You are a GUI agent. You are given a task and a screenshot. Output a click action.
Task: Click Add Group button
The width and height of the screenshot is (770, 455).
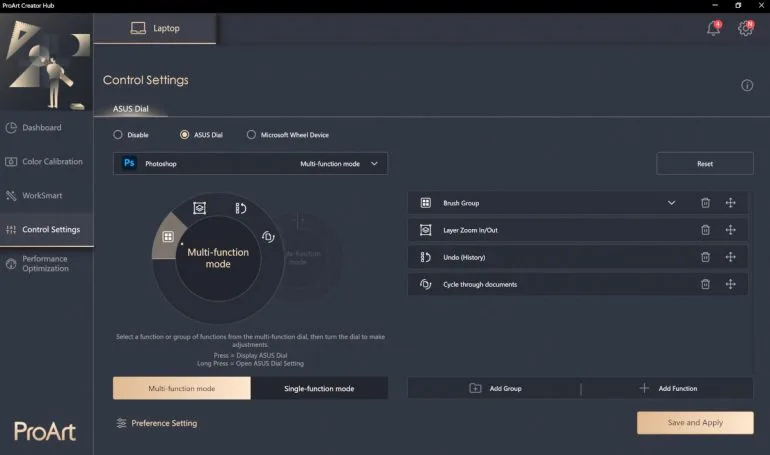click(x=495, y=388)
